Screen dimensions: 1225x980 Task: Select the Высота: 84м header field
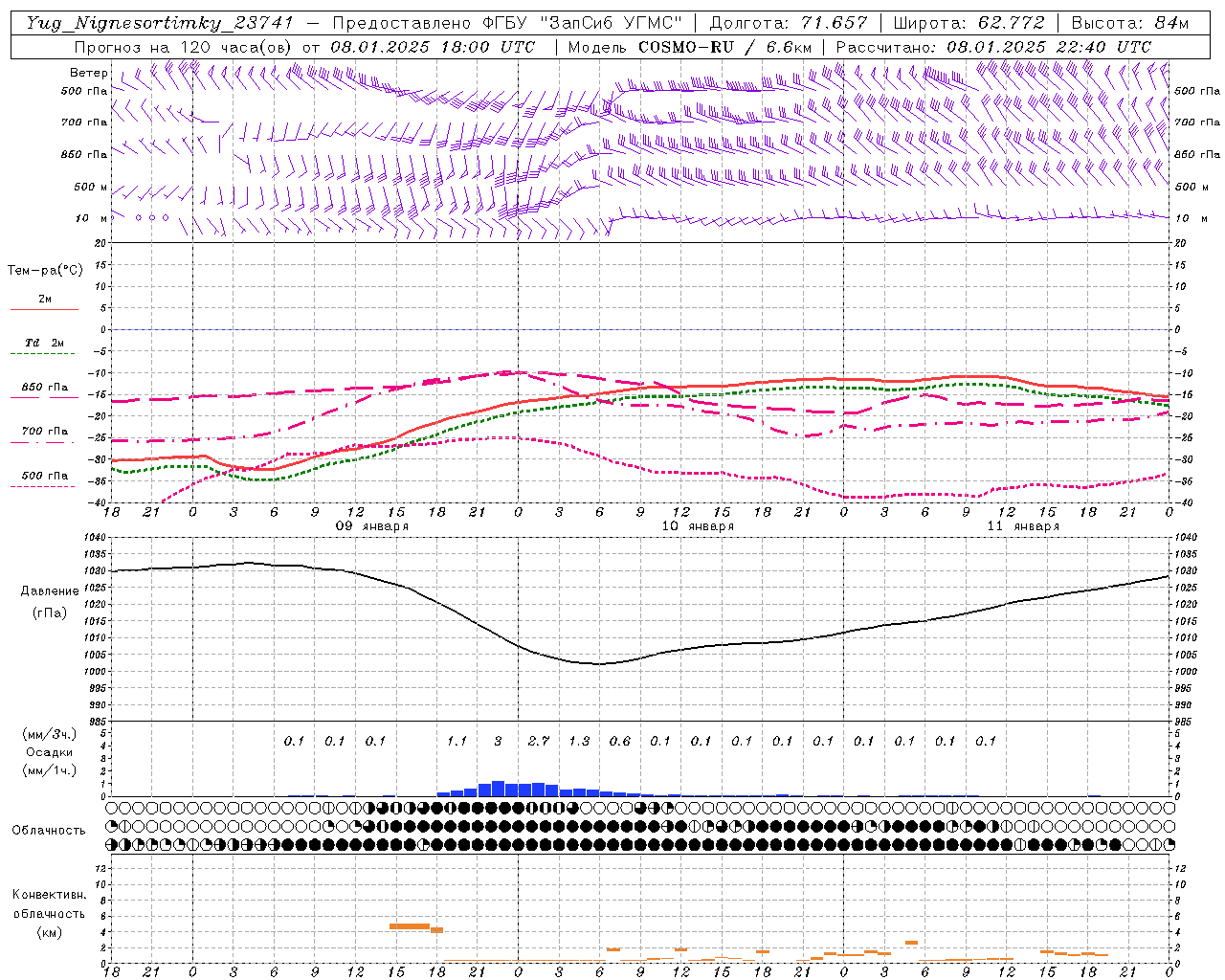coord(1129,23)
